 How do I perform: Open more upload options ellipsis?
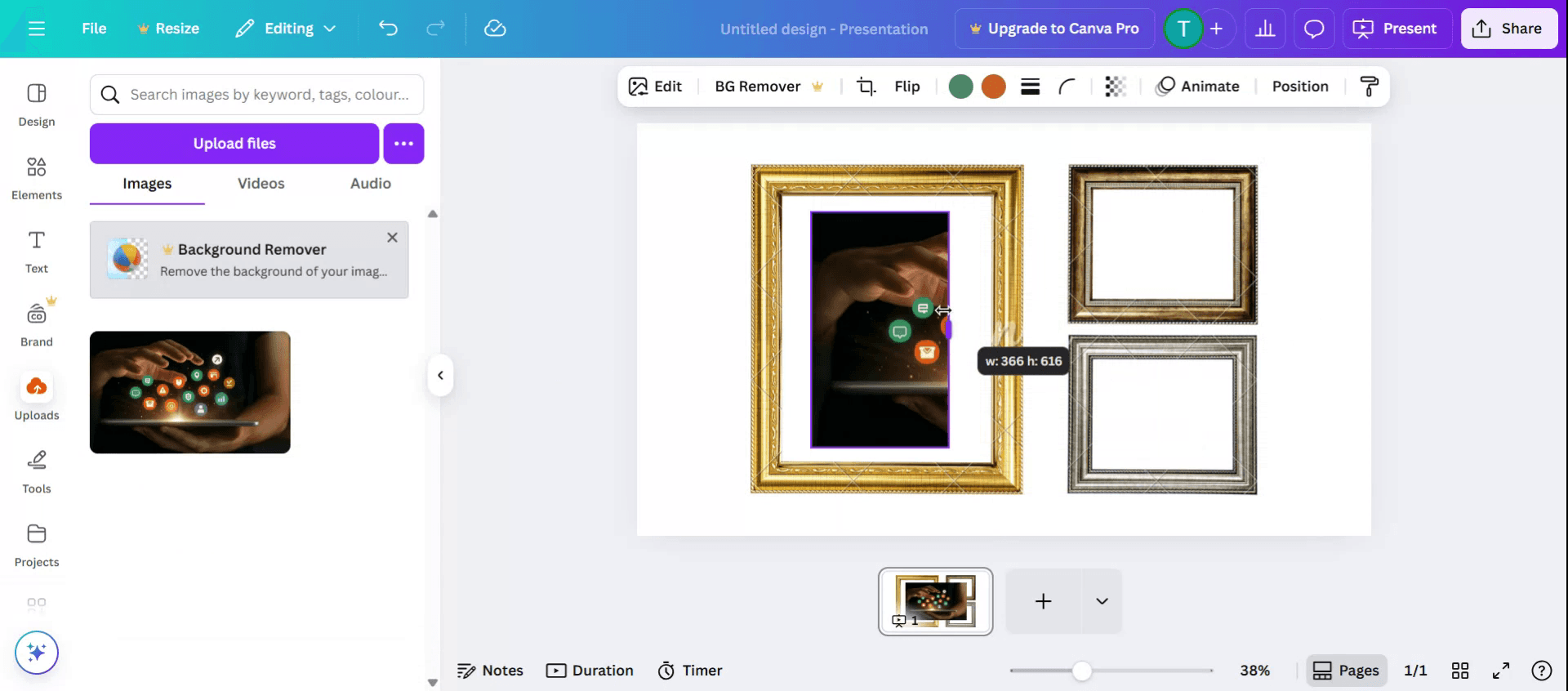tap(403, 144)
